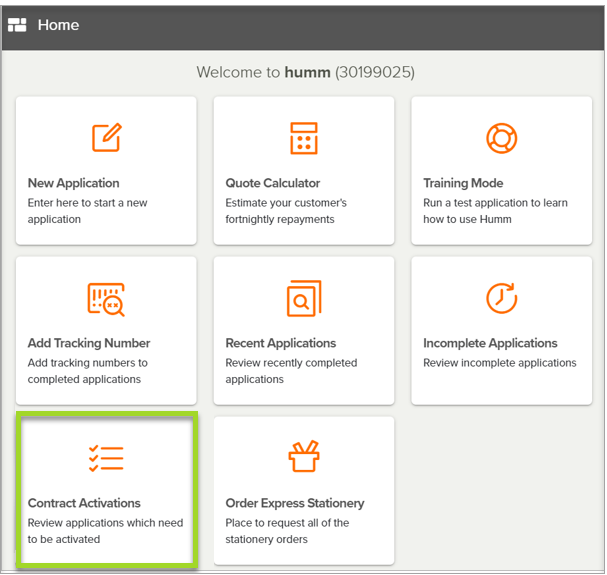Click the Home grid icon in header
The image size is (607, 575).
17,25
